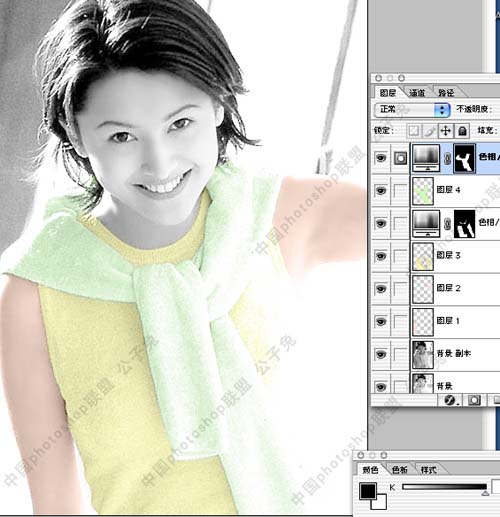Screen dimensions: 500x517
Task: Open the 样式 tab
Action: pyautogui.click(x=428, y=470)
